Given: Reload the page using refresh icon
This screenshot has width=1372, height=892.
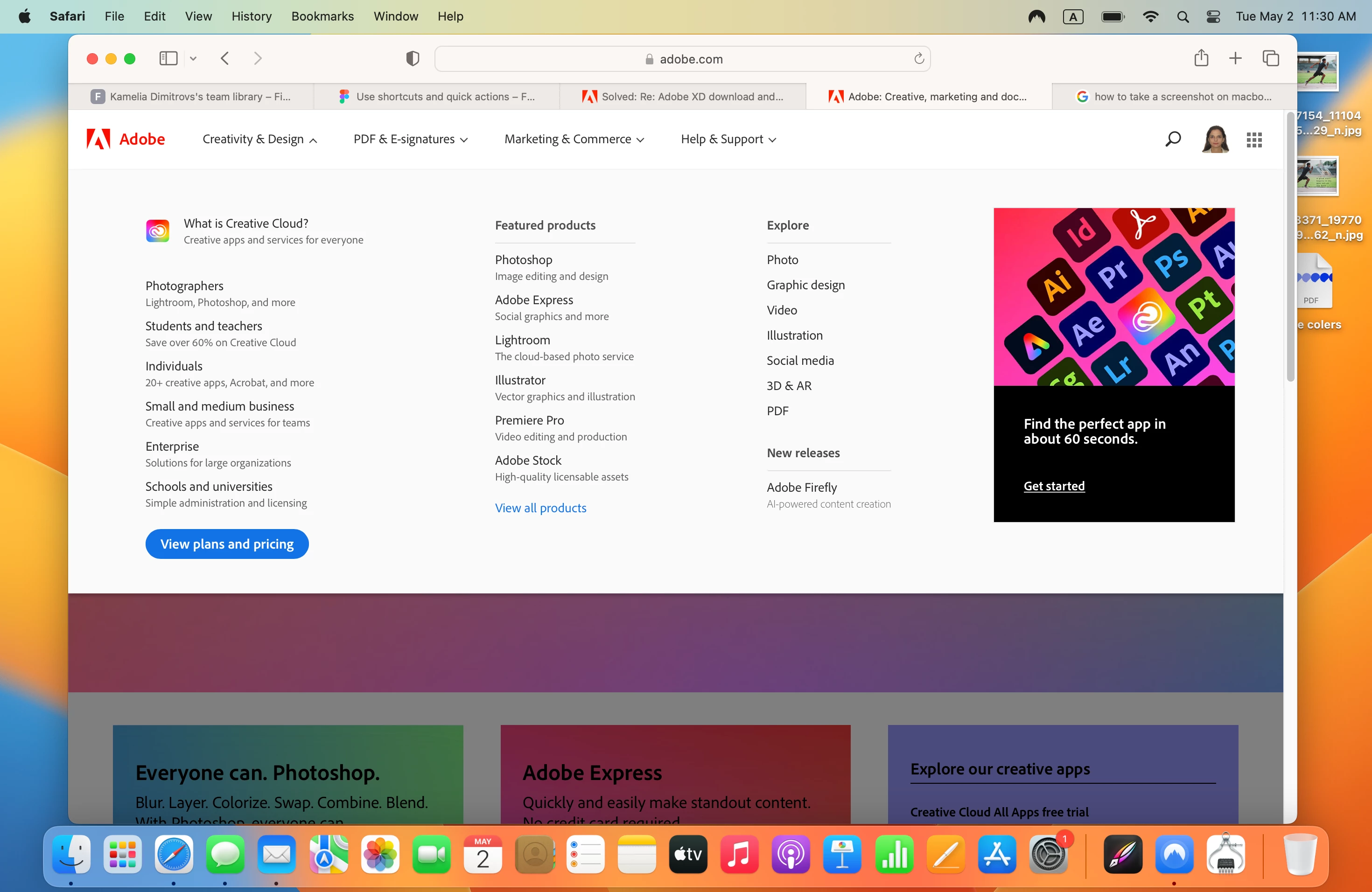Looking at the screenshot, I should (919, 58).
